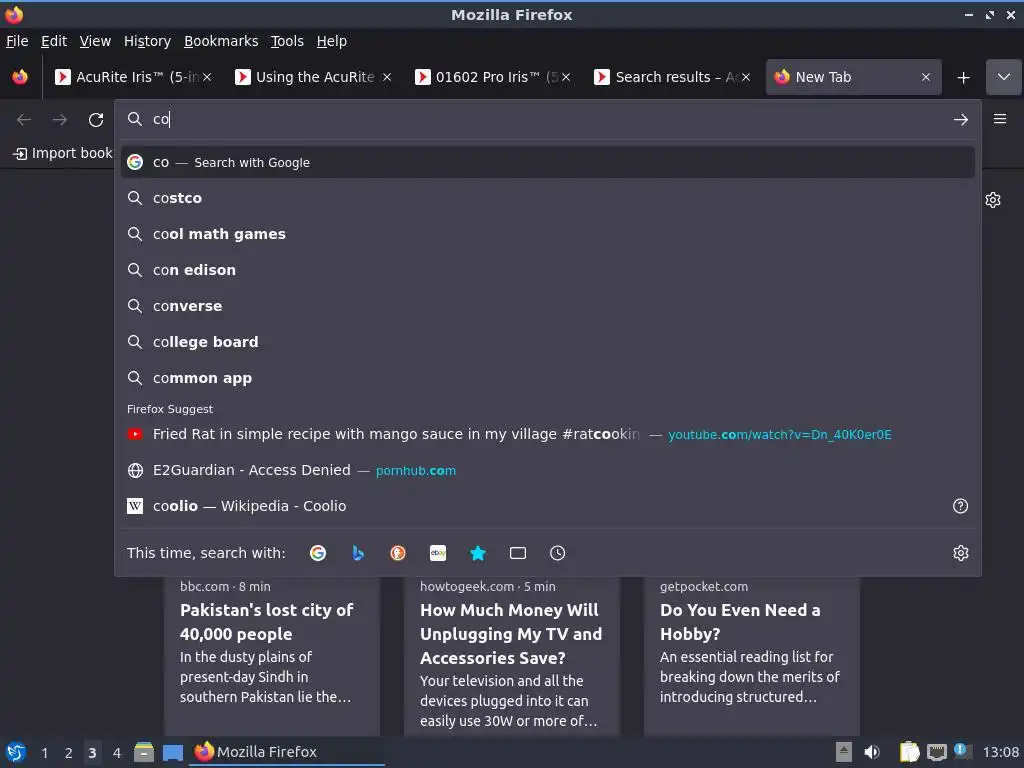
Task: Select the 'converse' suggestion
Action: click(548, 306)
